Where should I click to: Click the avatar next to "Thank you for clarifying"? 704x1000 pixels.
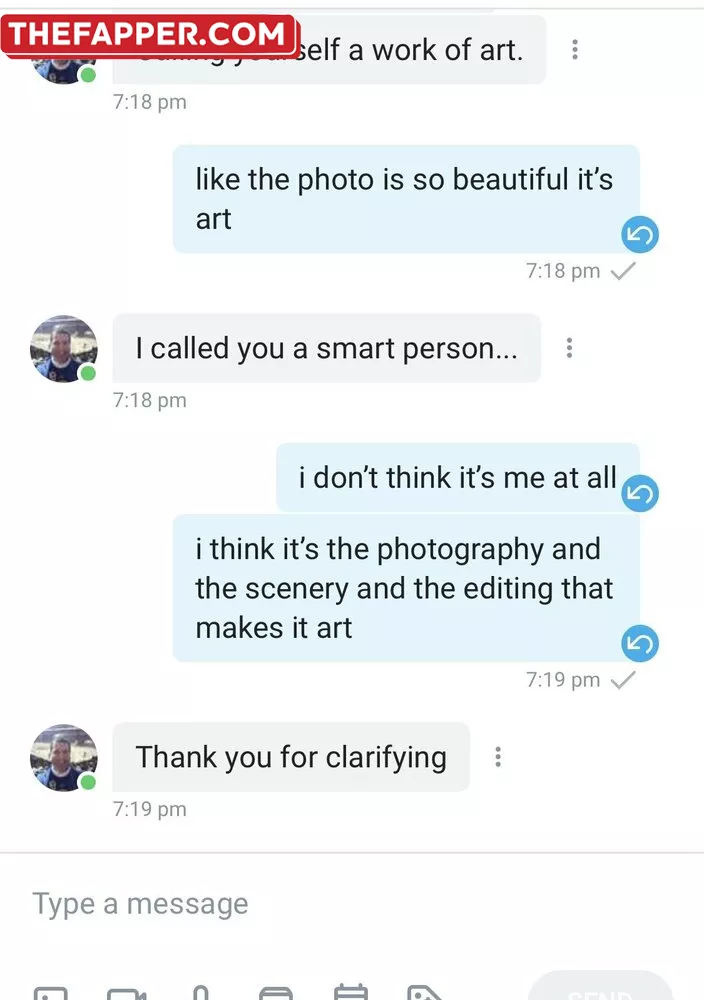click(x=64, y=758)
